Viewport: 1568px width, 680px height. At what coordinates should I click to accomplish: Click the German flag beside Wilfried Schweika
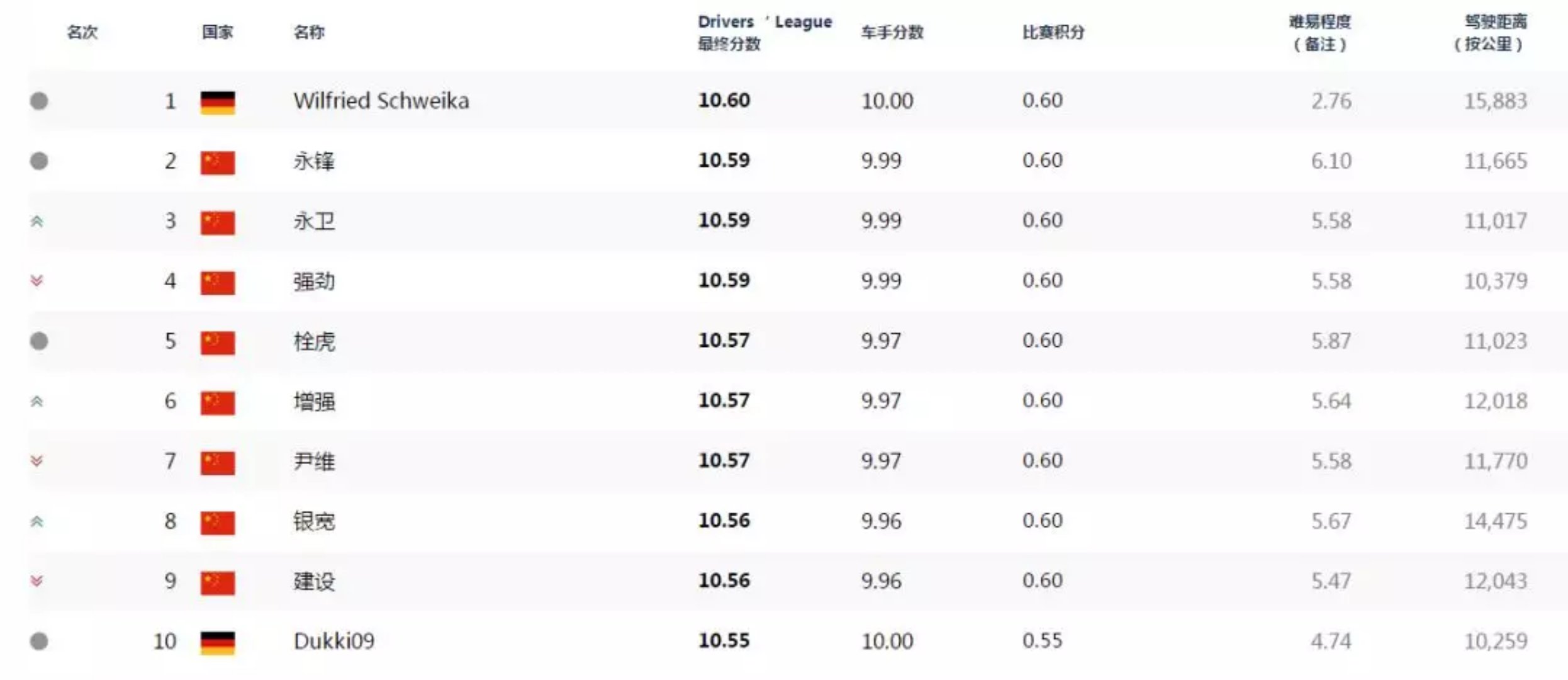218,103
